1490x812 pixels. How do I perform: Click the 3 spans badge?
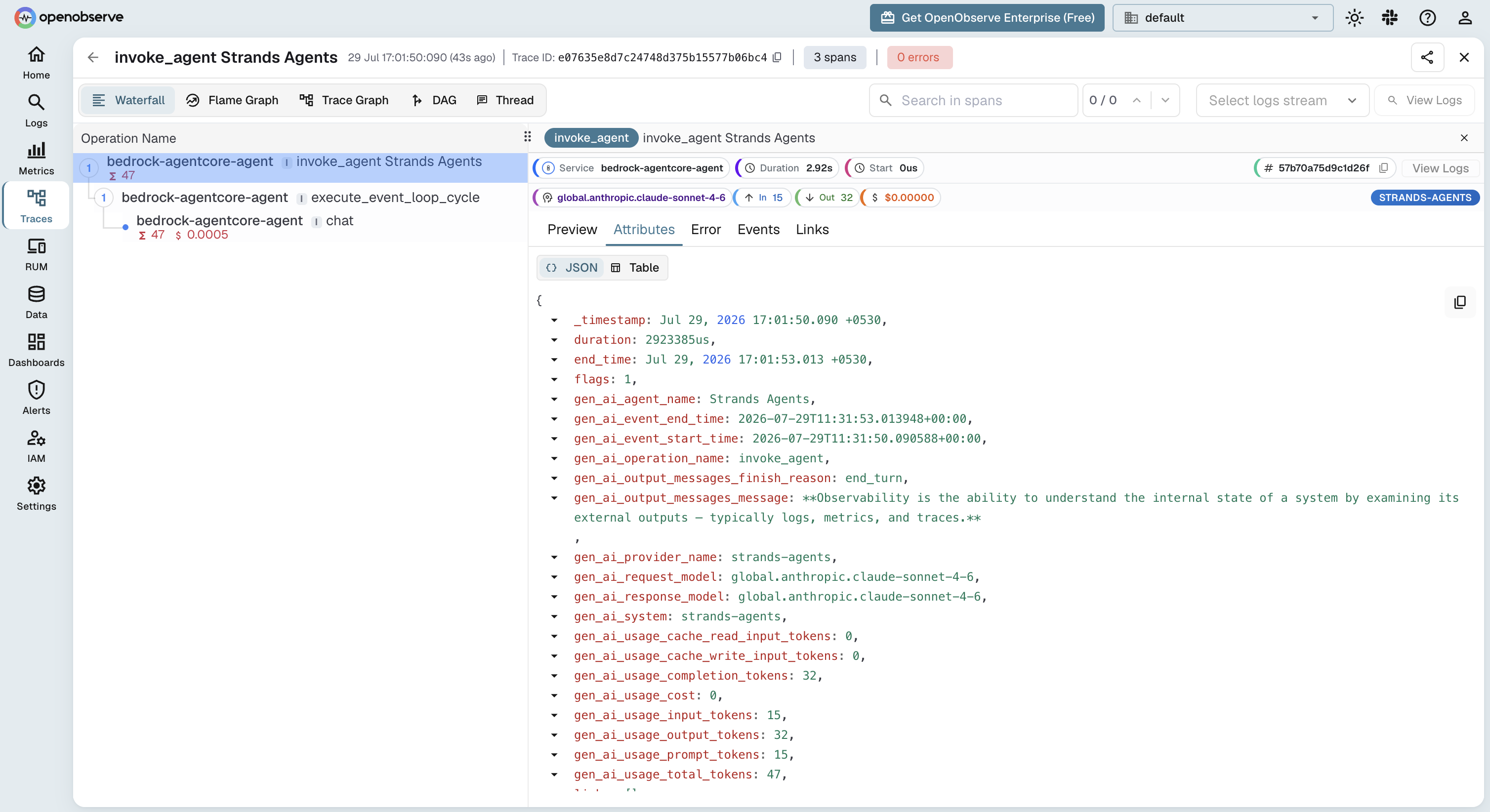click(834, 57)
